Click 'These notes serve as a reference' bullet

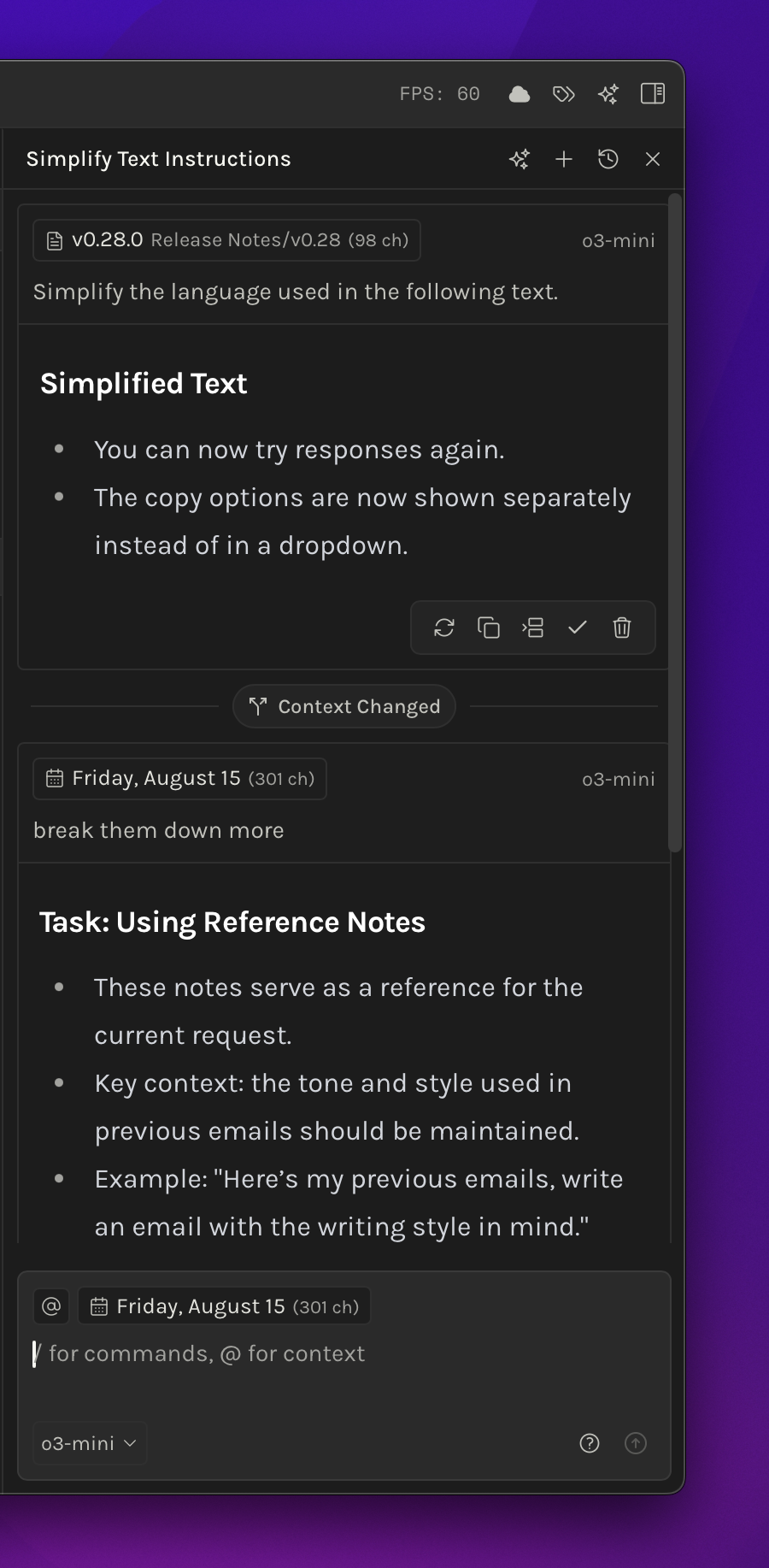pyautogui.click(x=338, y=1011)
